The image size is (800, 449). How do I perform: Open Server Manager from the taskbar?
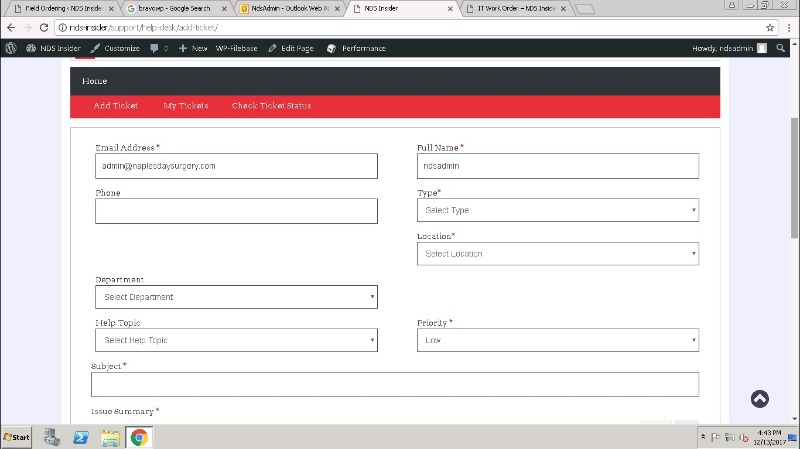[x=51, y=437]
